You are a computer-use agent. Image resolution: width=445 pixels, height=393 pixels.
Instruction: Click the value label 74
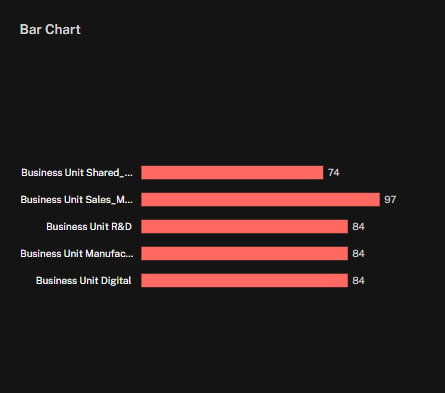click(334, 173)
